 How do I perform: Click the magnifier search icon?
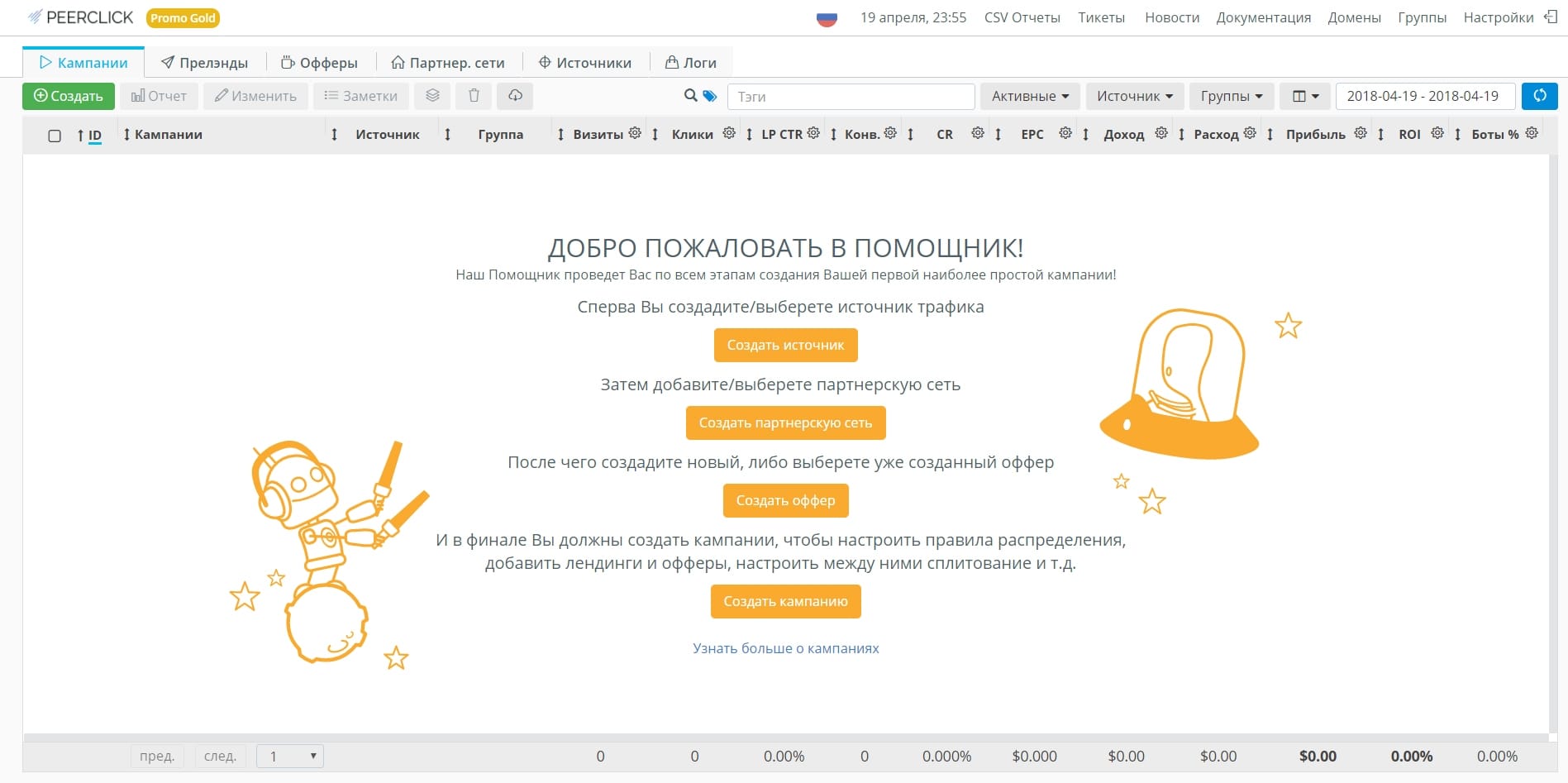[x=691, y=96]
